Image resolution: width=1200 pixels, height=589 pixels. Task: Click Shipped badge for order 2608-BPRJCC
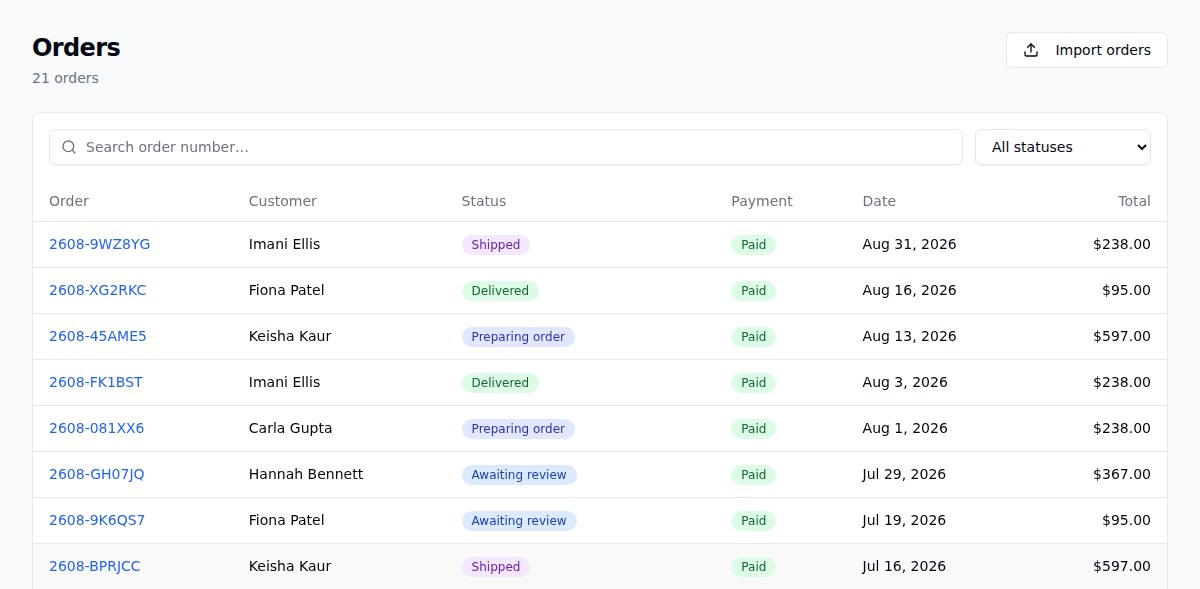click(x=496, y=567)
